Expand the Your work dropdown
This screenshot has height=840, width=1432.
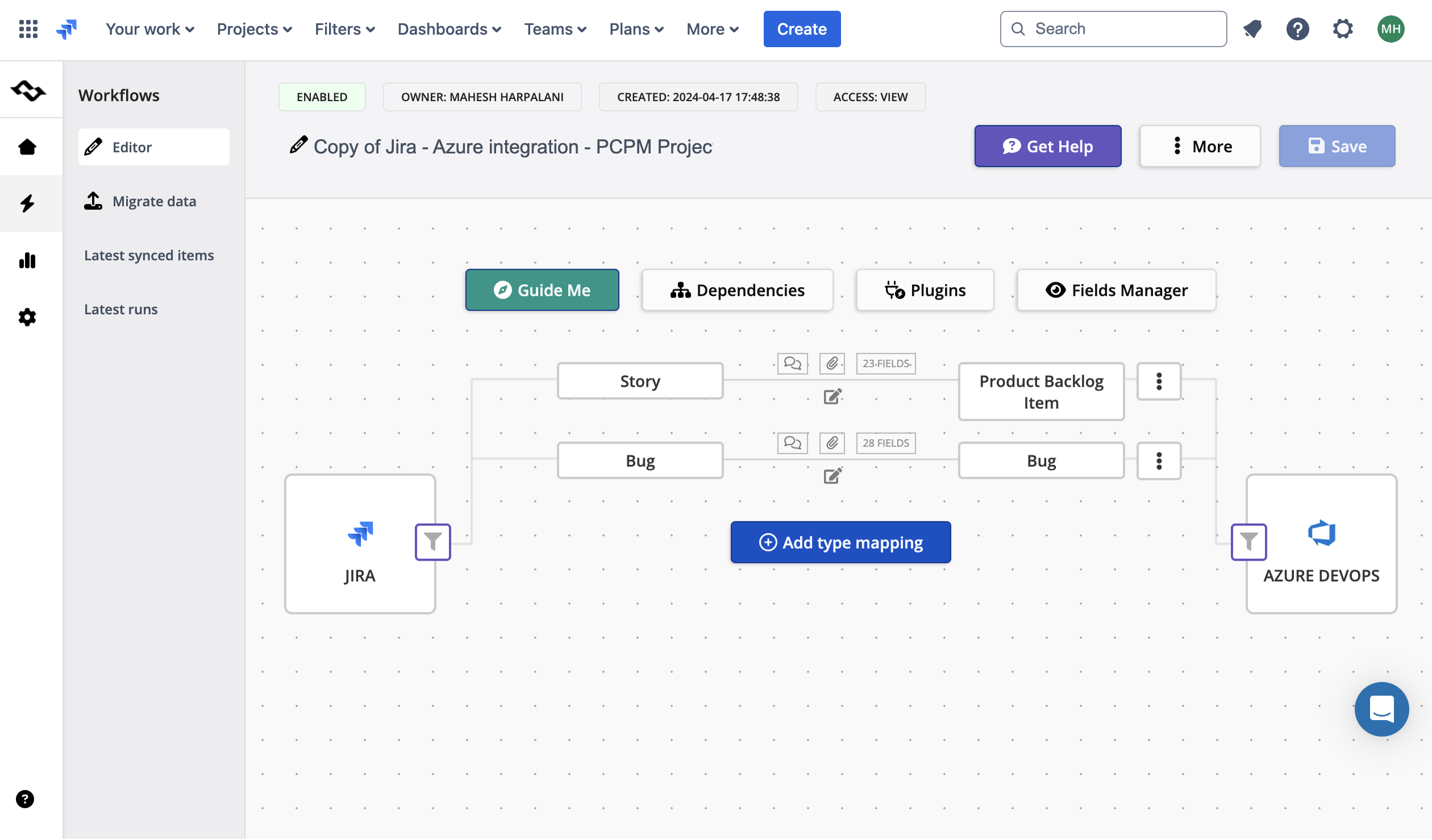pyautogui.click(x=150, y=29)
